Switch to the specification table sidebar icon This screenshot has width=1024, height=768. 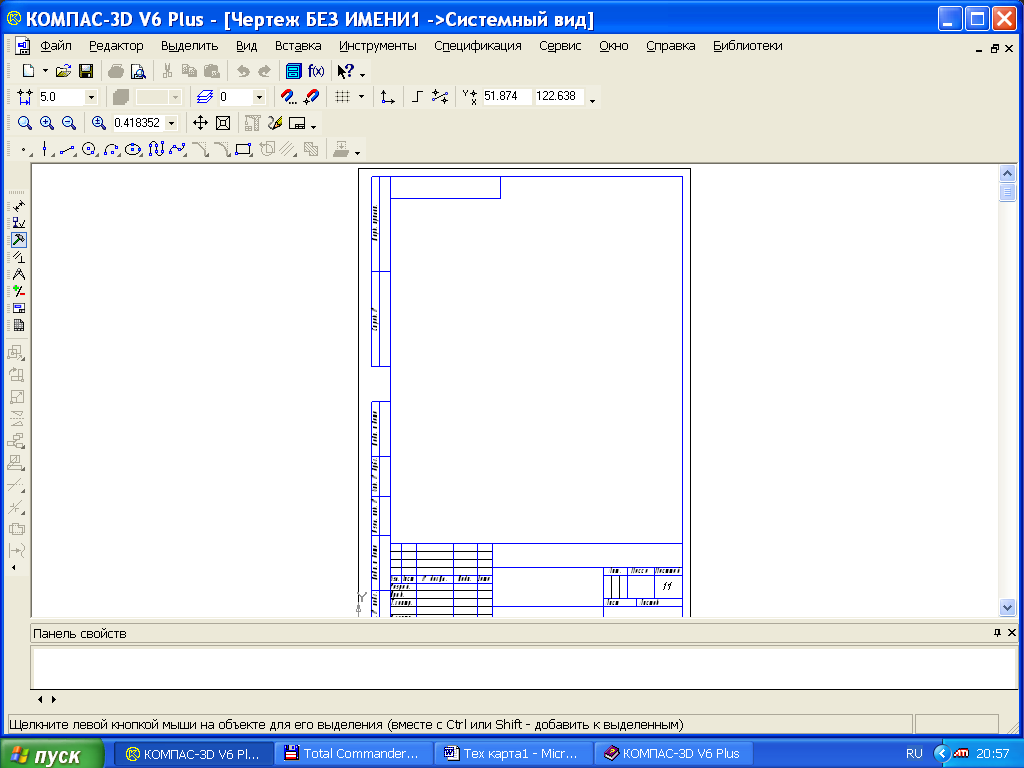click(18, 325)
